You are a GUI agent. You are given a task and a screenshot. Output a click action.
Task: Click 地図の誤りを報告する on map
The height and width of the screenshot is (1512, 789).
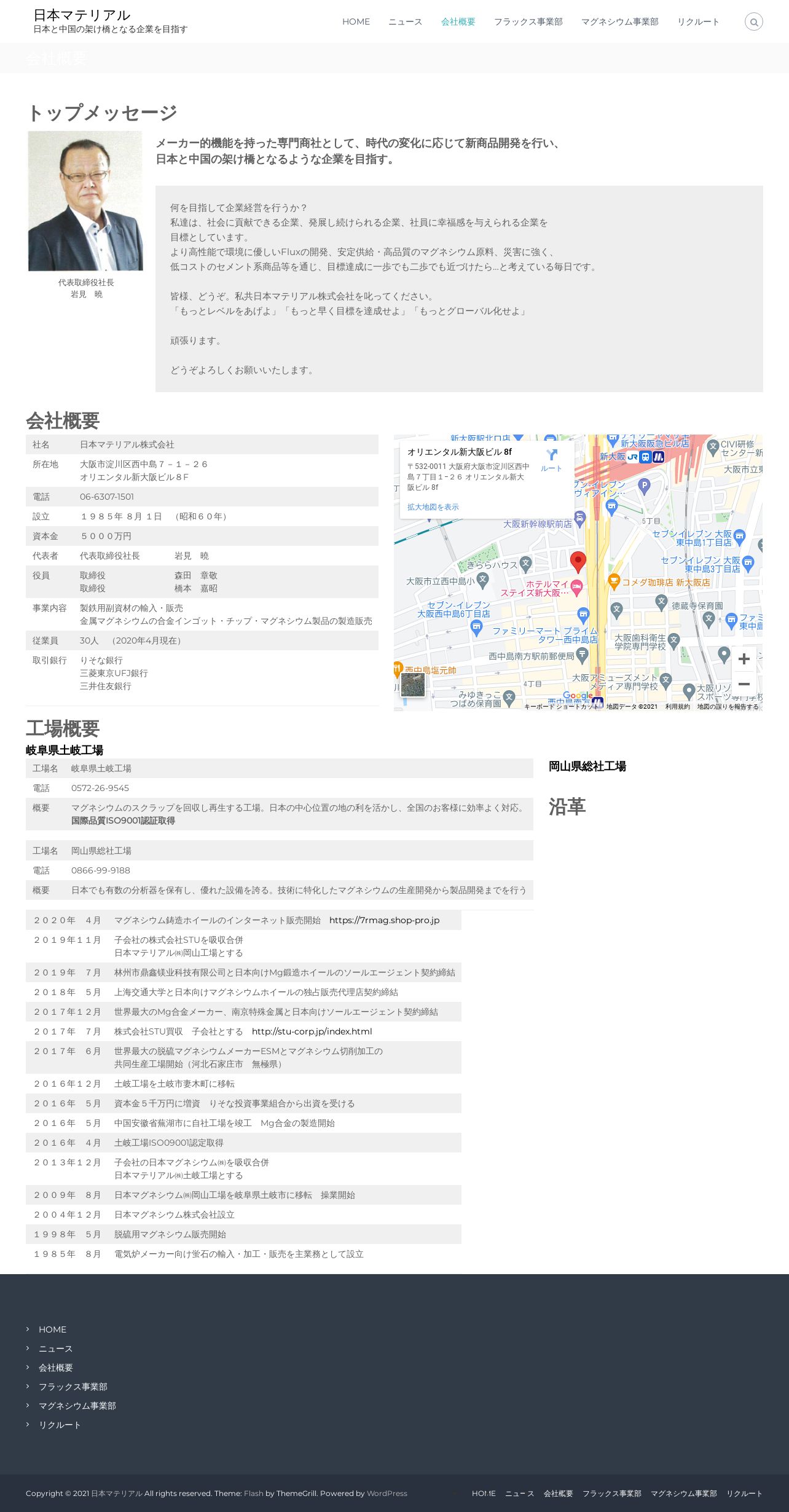click(728, 707)
